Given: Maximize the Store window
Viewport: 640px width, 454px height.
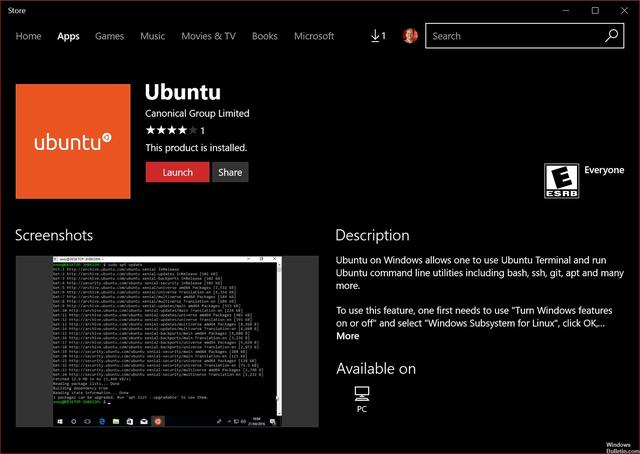Looking at the screenshot, I should tap(595, 11).
